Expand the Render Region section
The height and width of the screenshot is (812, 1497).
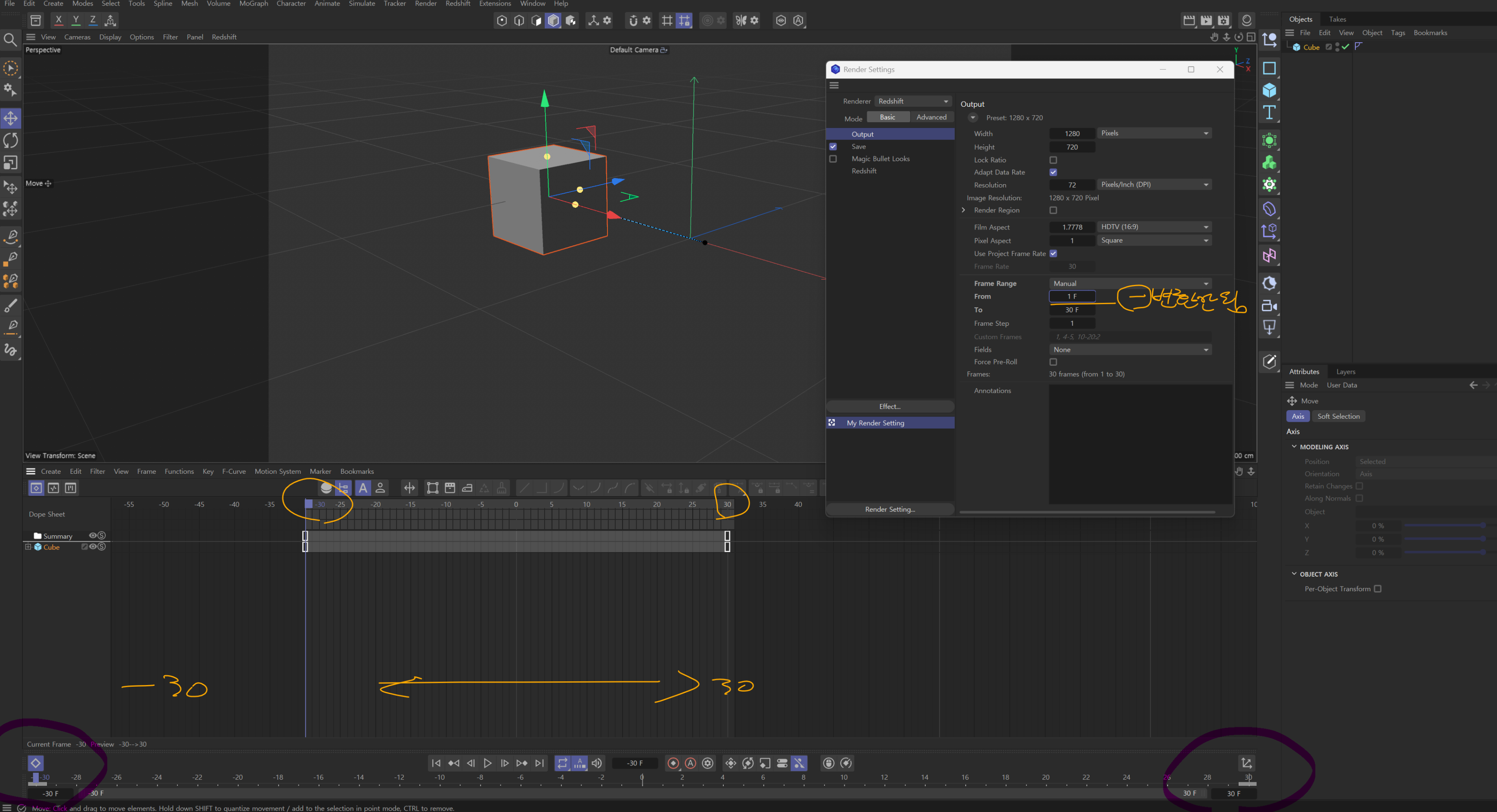click(964, 210)
